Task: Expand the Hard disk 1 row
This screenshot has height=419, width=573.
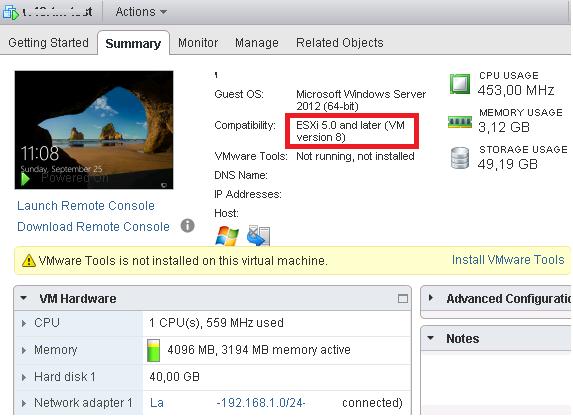Action: (24, 377)
